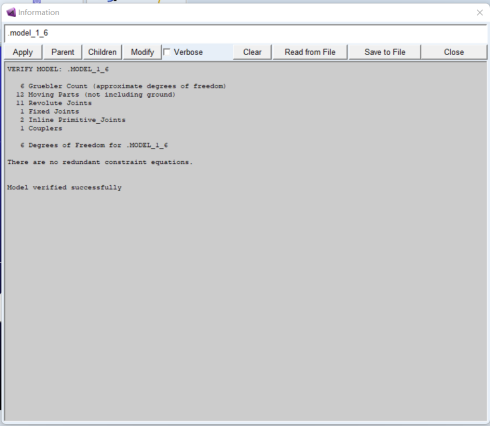
Task: Close window using title bar X
Action: click(480, 13)
